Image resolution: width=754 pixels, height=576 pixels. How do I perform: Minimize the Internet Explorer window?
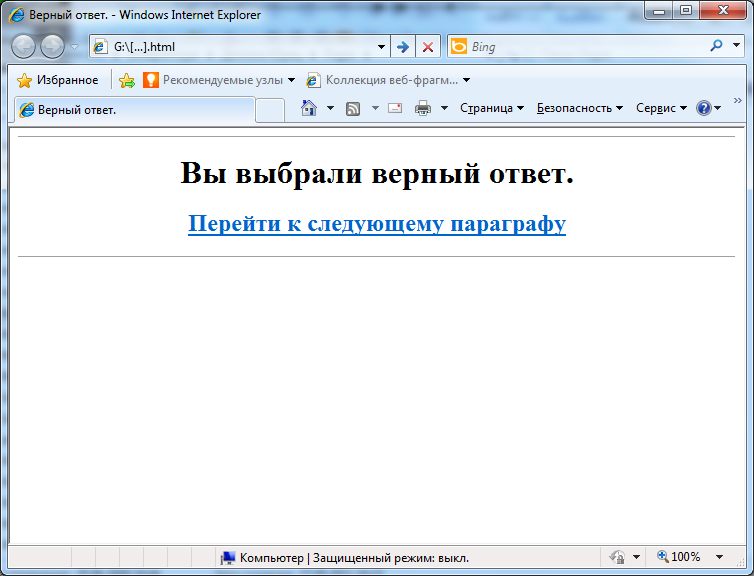659,11
